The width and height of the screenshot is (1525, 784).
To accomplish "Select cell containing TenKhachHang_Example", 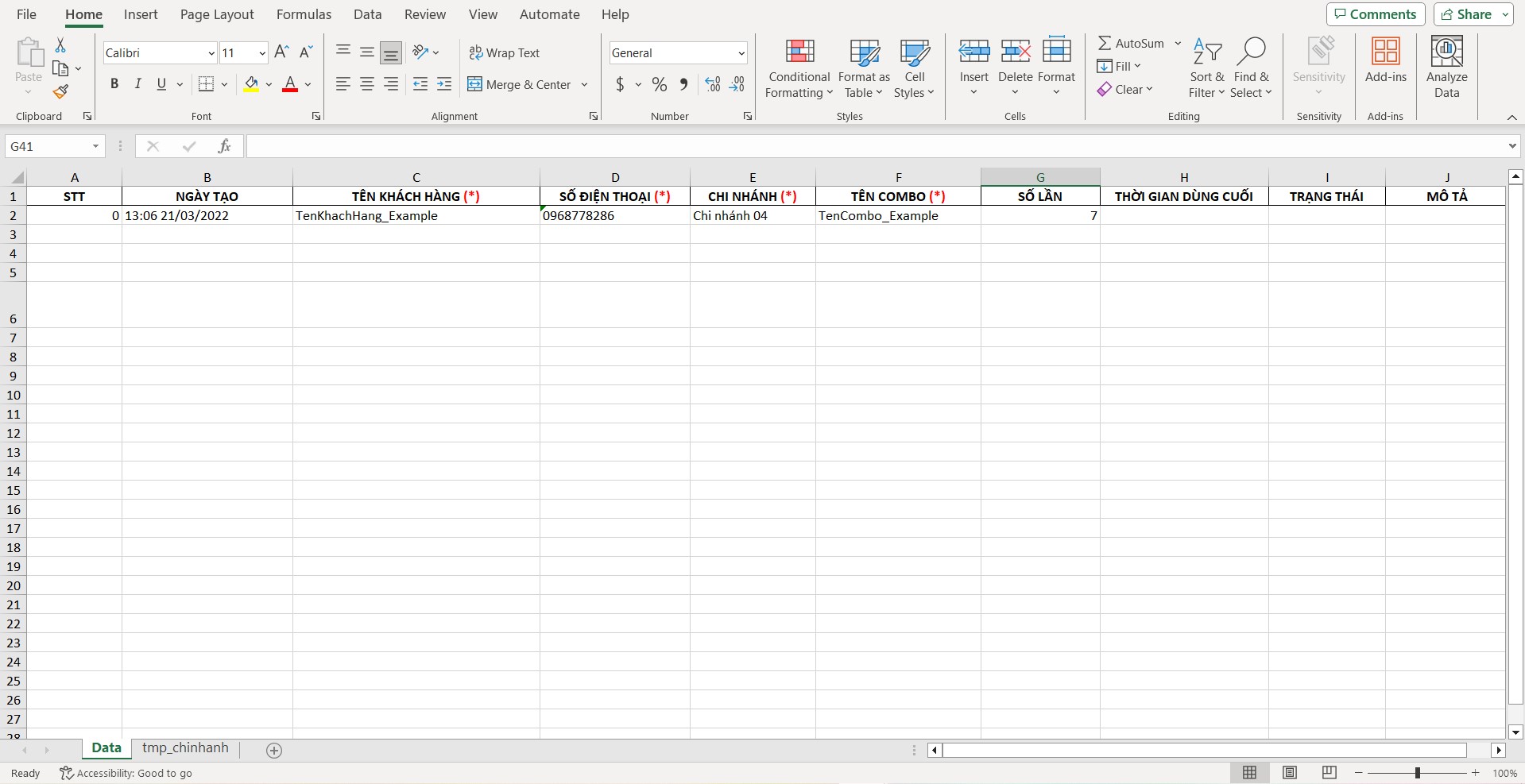I will coord(416,216).
